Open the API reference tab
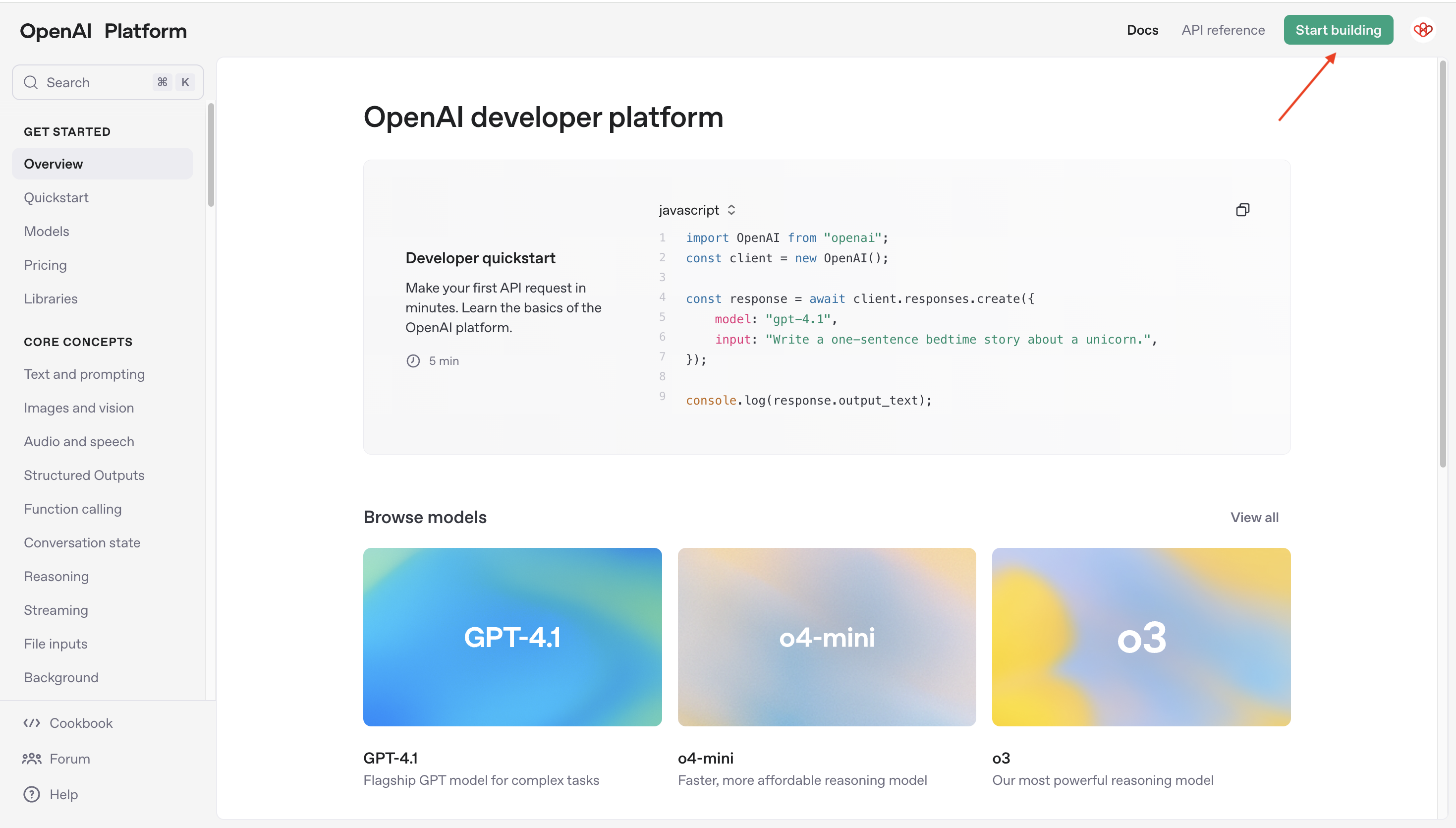The height and width of the screenshot is (828, 1456). (x=1223, y=30)
